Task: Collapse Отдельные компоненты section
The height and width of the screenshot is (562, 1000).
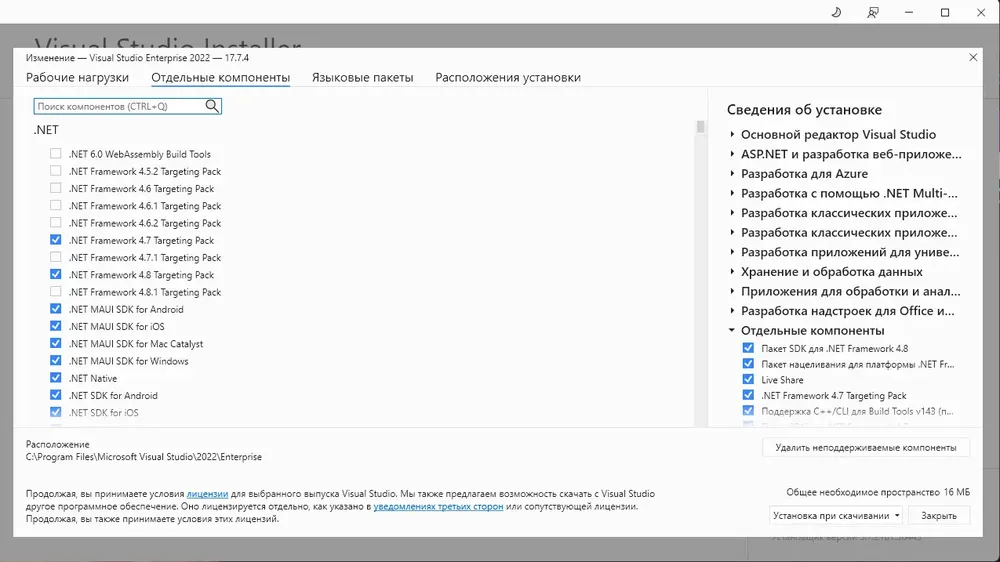Action: [732, 330]
